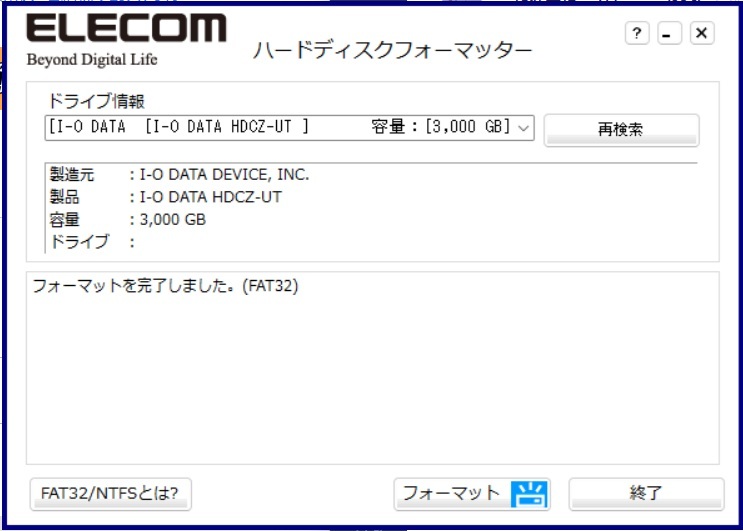
Task: Minimize the formatter window
Action: point(669,33)
